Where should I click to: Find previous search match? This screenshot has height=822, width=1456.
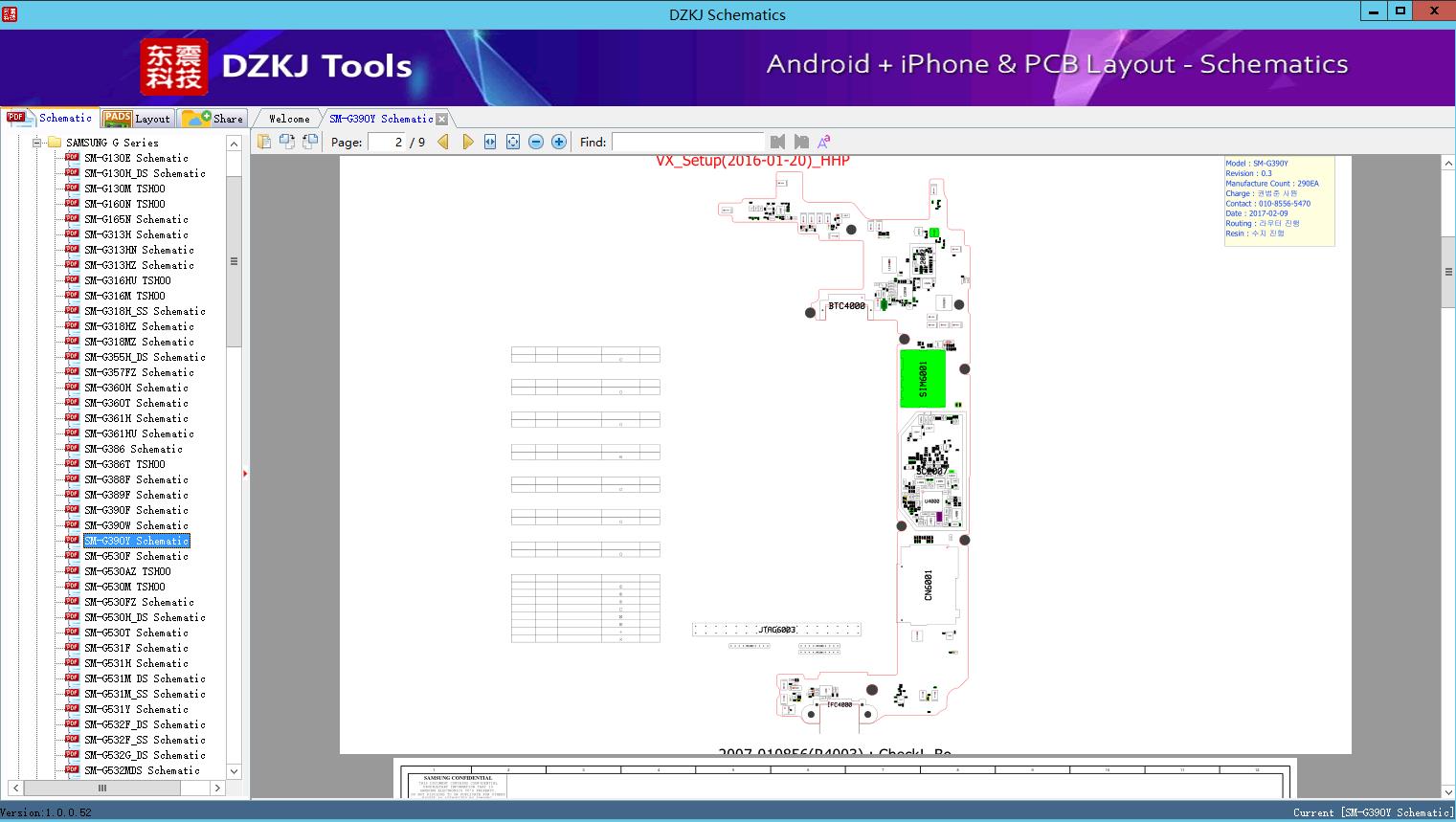point(777,142)
